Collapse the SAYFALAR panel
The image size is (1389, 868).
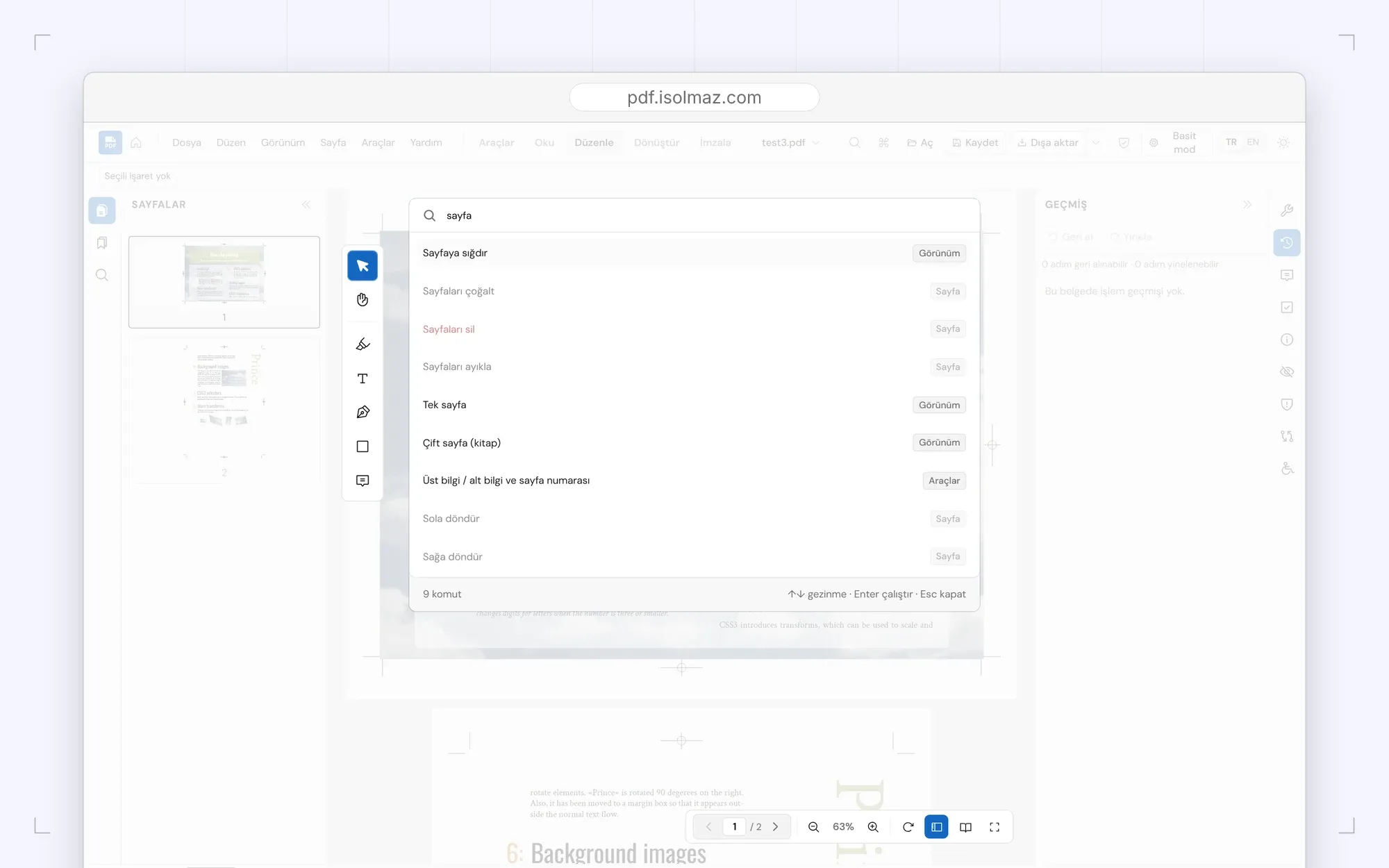pyautogui.click(x=306, y=205)
